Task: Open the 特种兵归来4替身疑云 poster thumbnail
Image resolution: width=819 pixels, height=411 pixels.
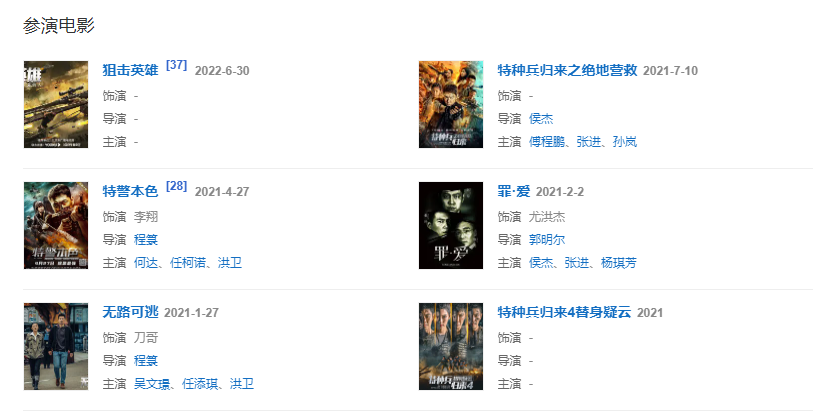Action: (451, 347)
